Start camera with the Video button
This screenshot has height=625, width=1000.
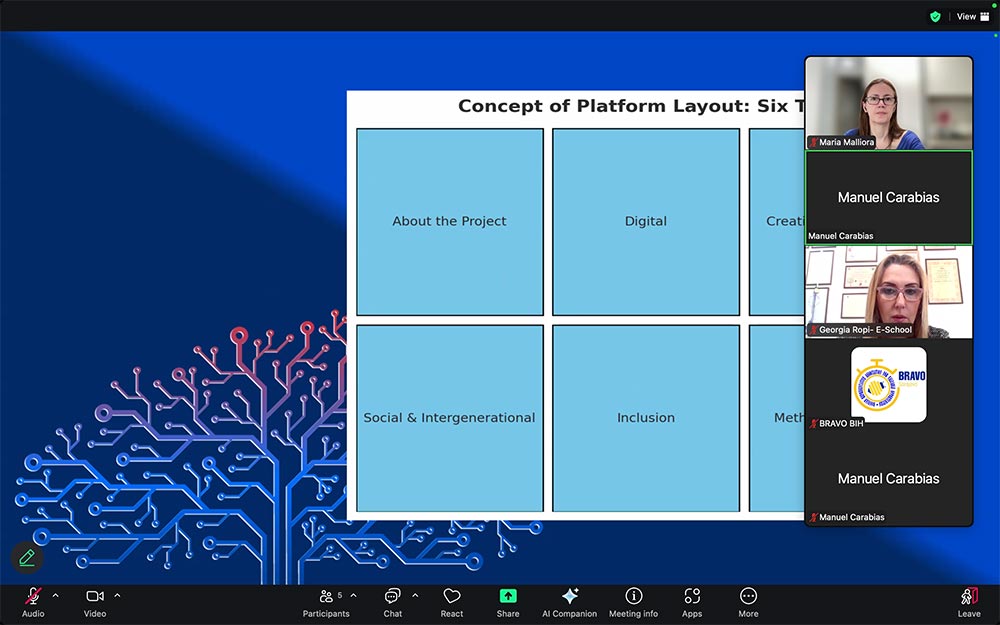[95, 601]
